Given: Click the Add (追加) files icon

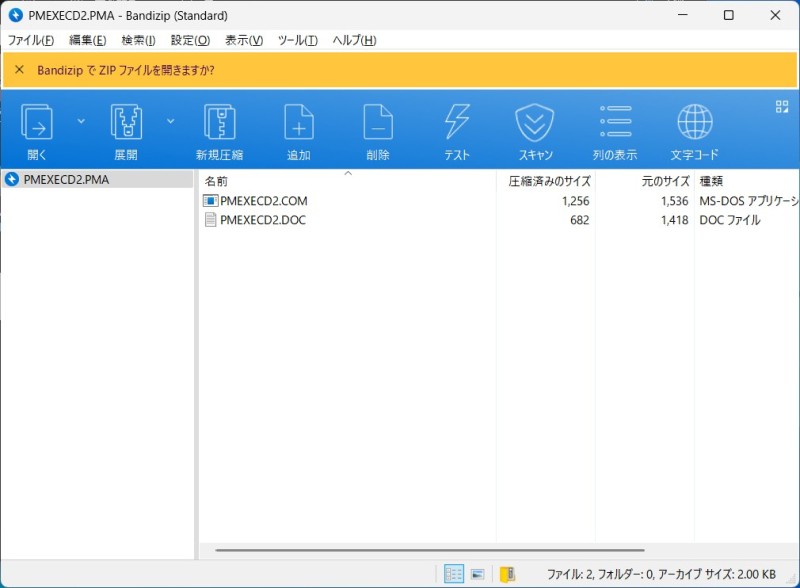Looking at the screenshot, I should [299, 123].
